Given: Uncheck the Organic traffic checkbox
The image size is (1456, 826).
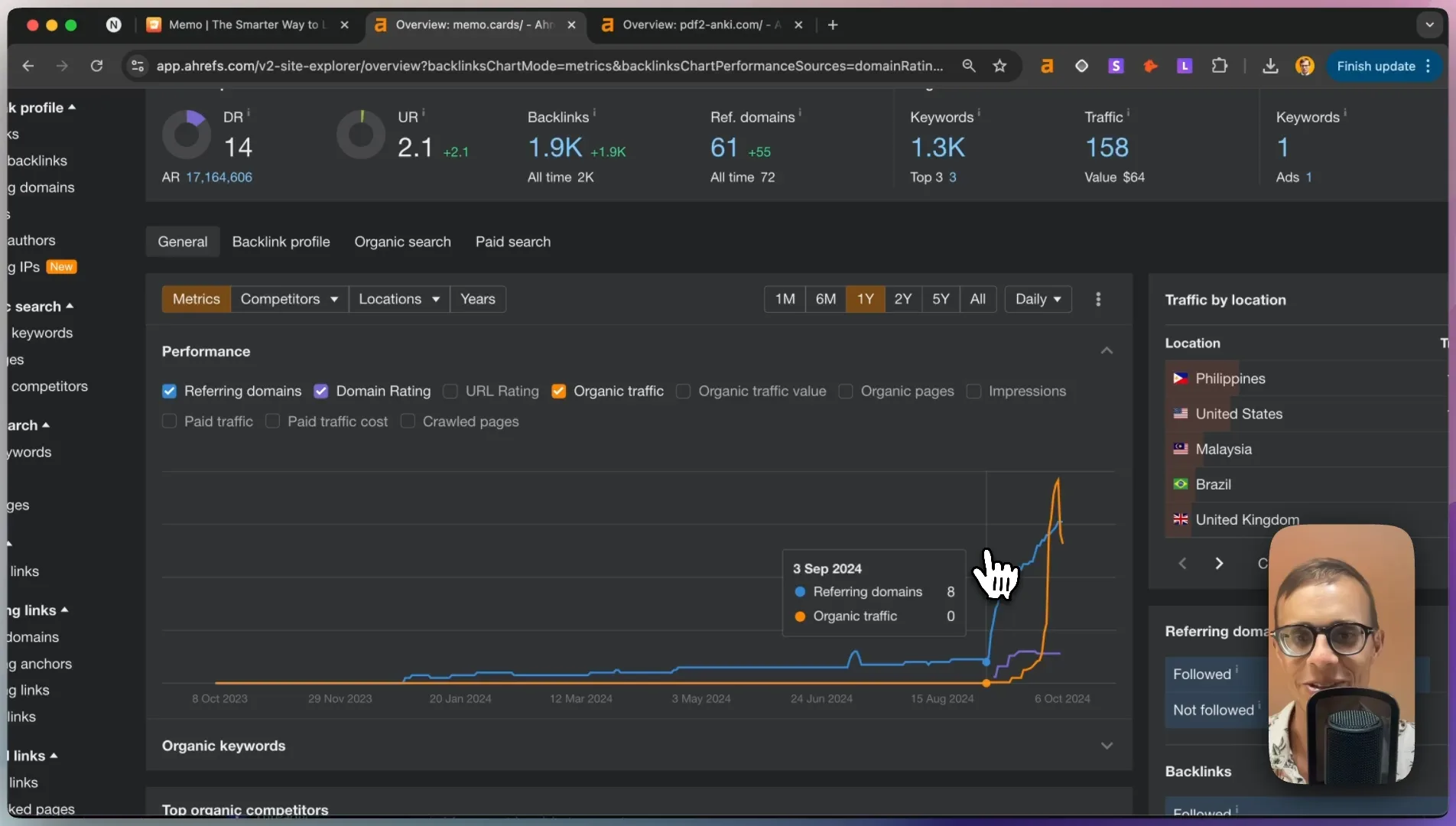Looking at the screenshot, I should (x=558, y=391).
